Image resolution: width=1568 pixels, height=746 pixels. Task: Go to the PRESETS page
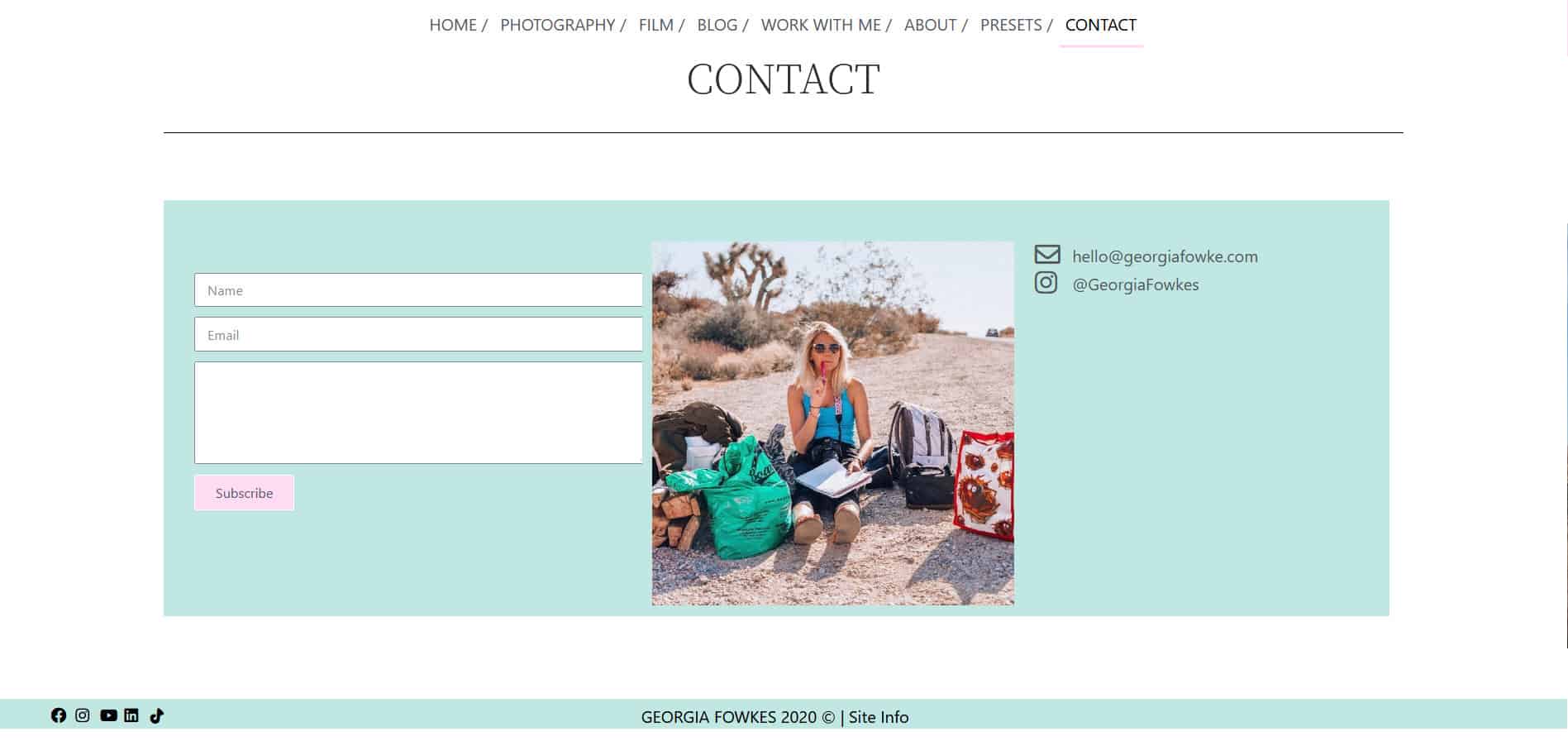[x=1011, y=25]
